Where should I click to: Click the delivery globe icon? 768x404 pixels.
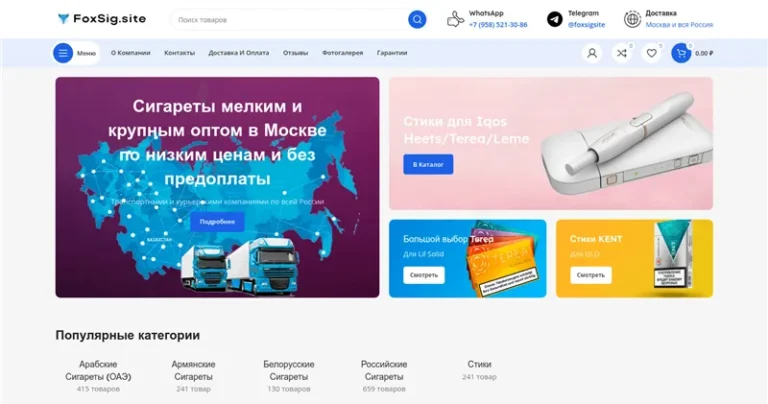632,20
